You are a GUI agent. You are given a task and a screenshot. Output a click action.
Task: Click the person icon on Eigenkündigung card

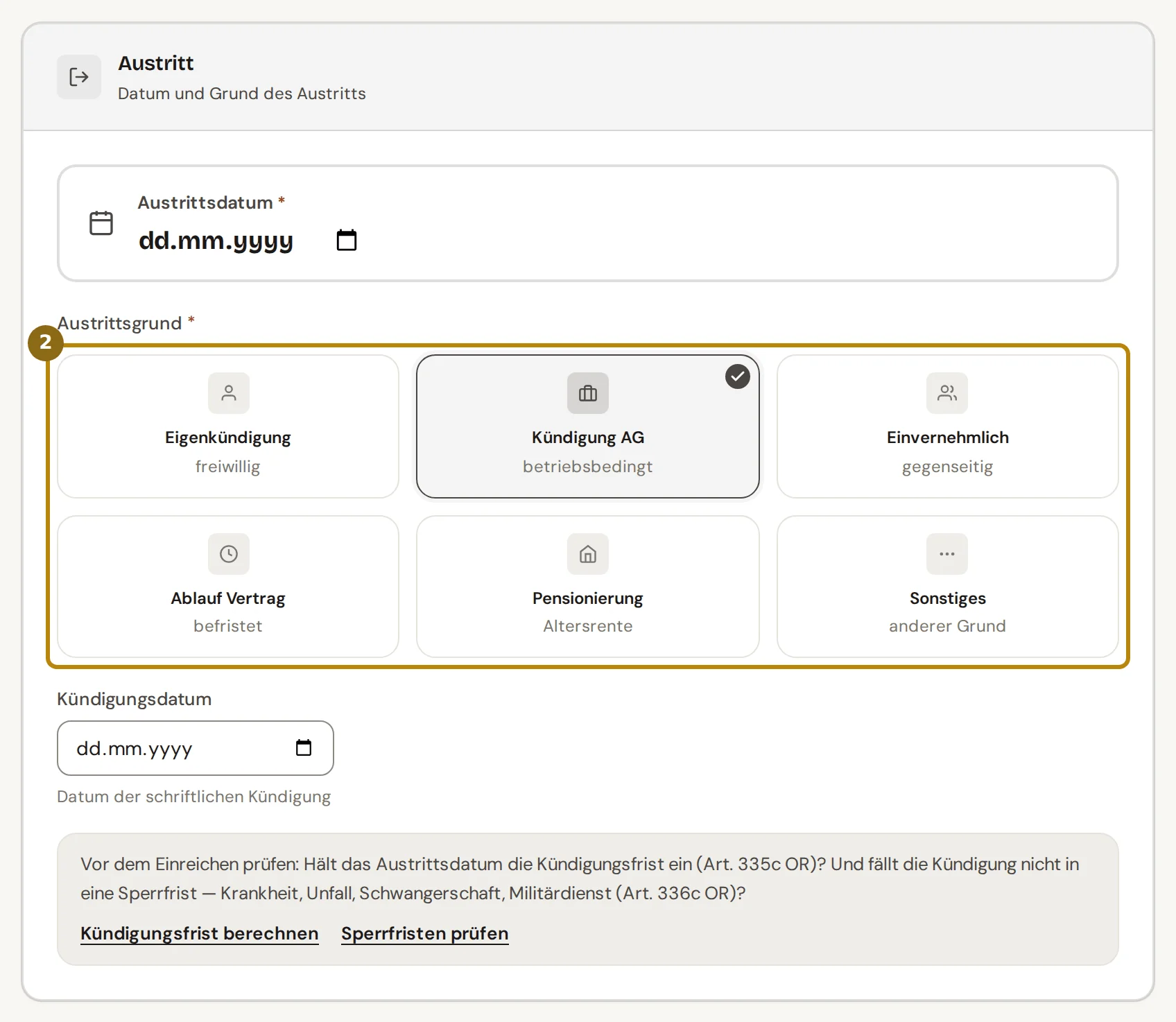[229, 393]
